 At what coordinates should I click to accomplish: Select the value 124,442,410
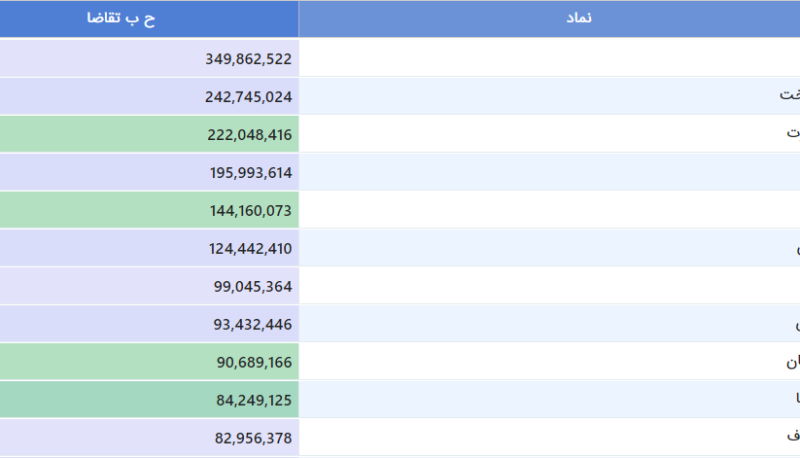click(x=251, y=248)
